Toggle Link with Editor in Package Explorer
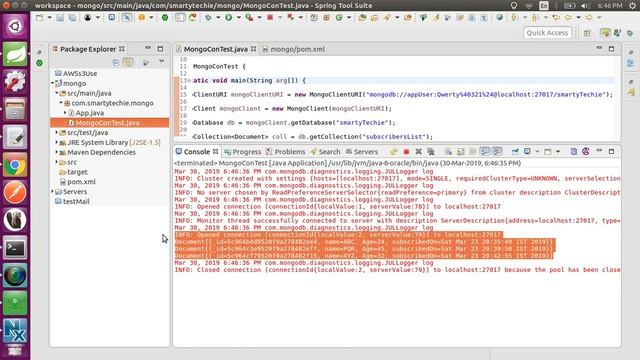The height and width of the screenshot is (360, 640). click(x=128, y=62)
